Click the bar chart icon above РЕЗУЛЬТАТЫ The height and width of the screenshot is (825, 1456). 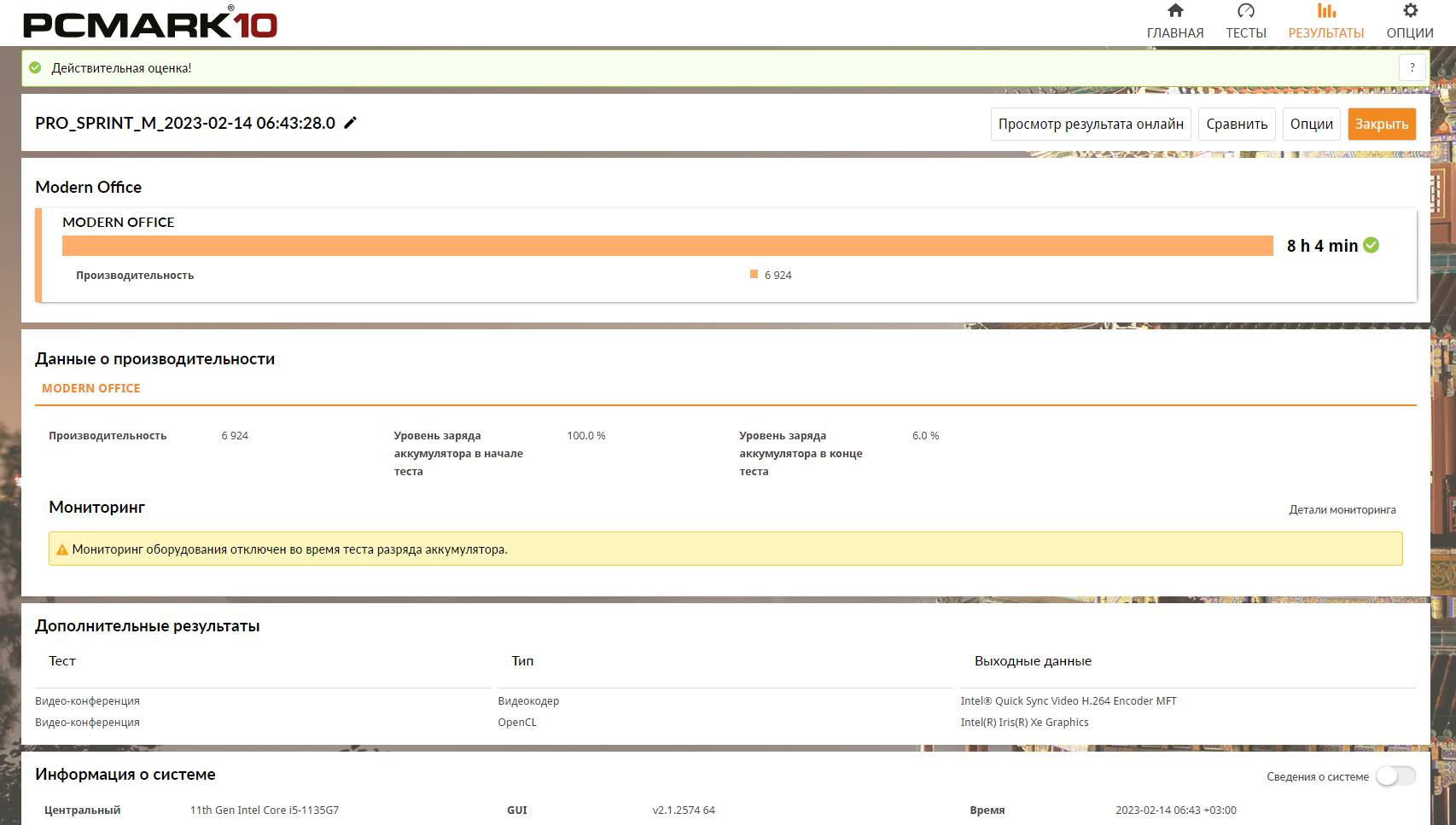(1326, 10)
